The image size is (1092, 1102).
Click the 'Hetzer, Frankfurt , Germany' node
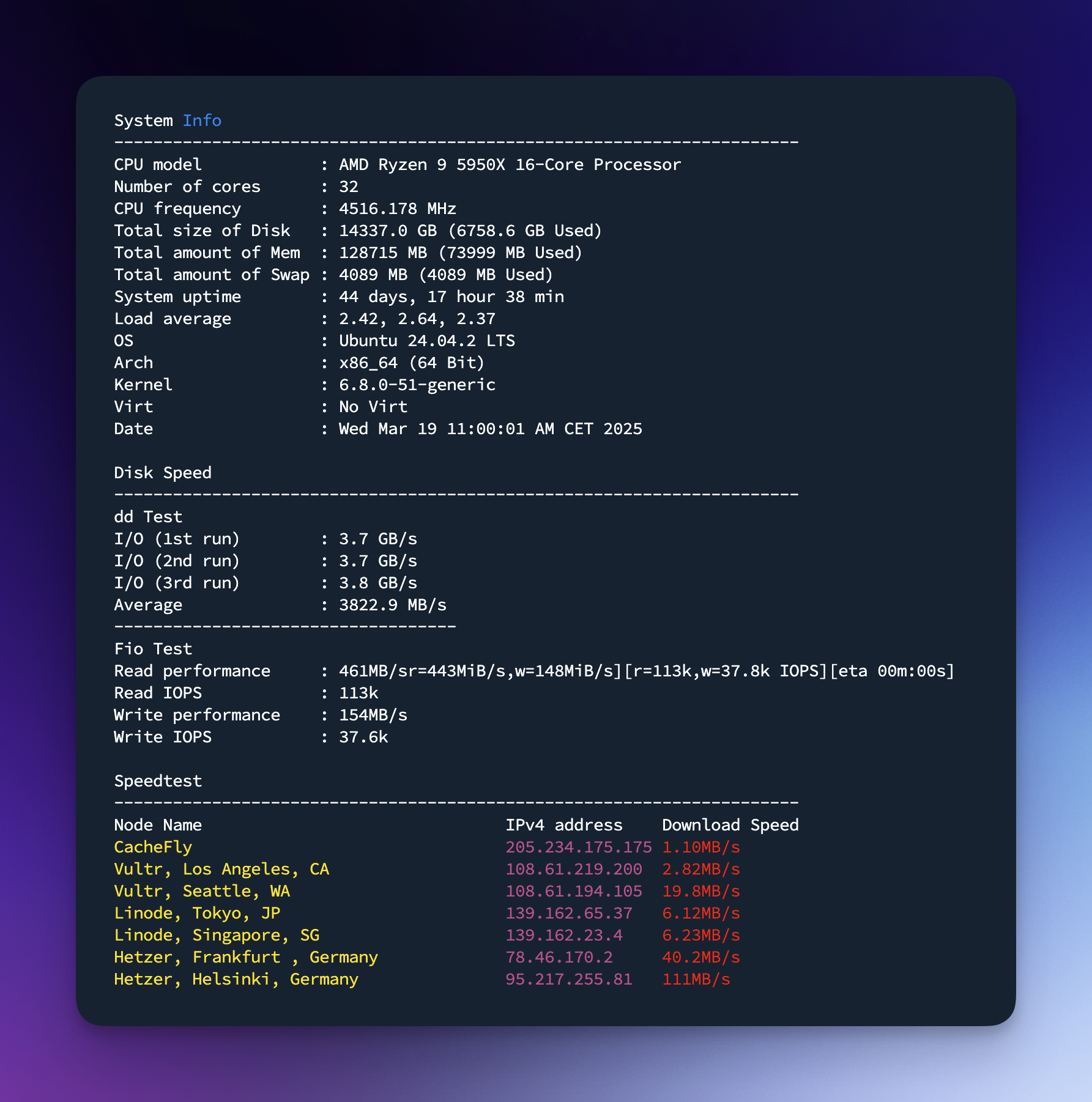coord(246,957)
